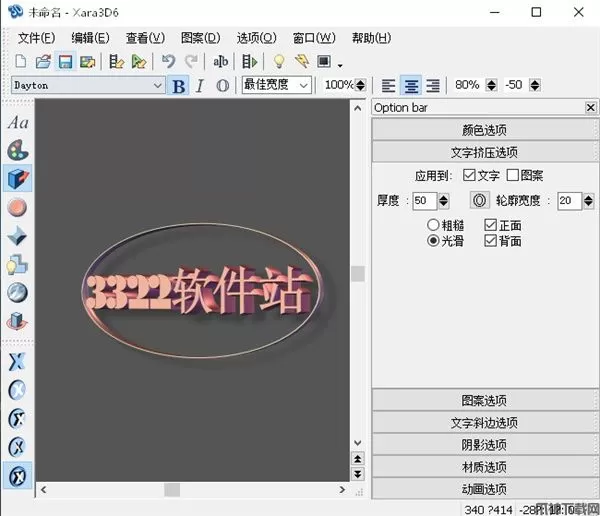Open the Text options 'Aa' tool
The height and width of the screenshot is (516, 600).
(18, 124)
